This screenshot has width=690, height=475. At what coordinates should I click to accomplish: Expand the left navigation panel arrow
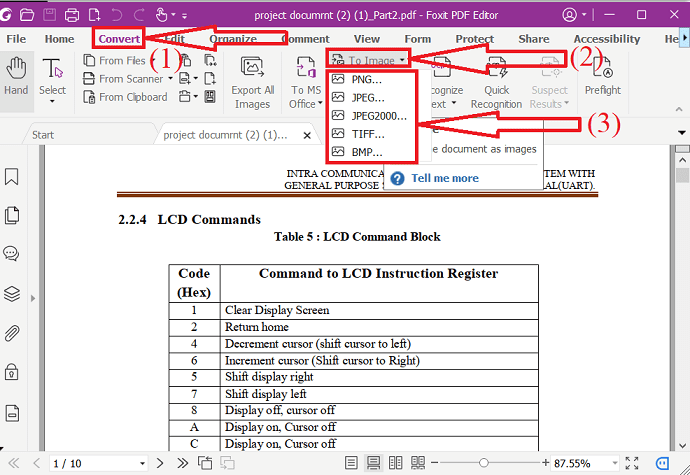[x=33, y=298]
